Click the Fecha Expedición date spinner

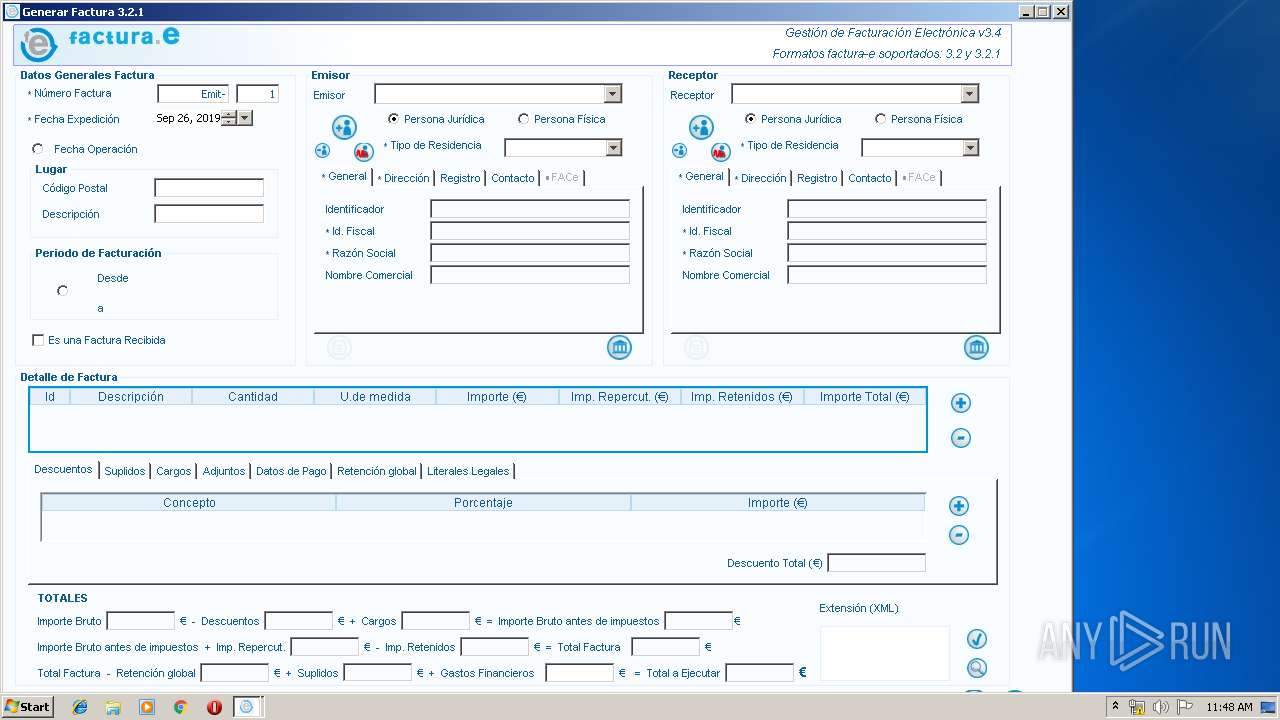coord(229,118)
